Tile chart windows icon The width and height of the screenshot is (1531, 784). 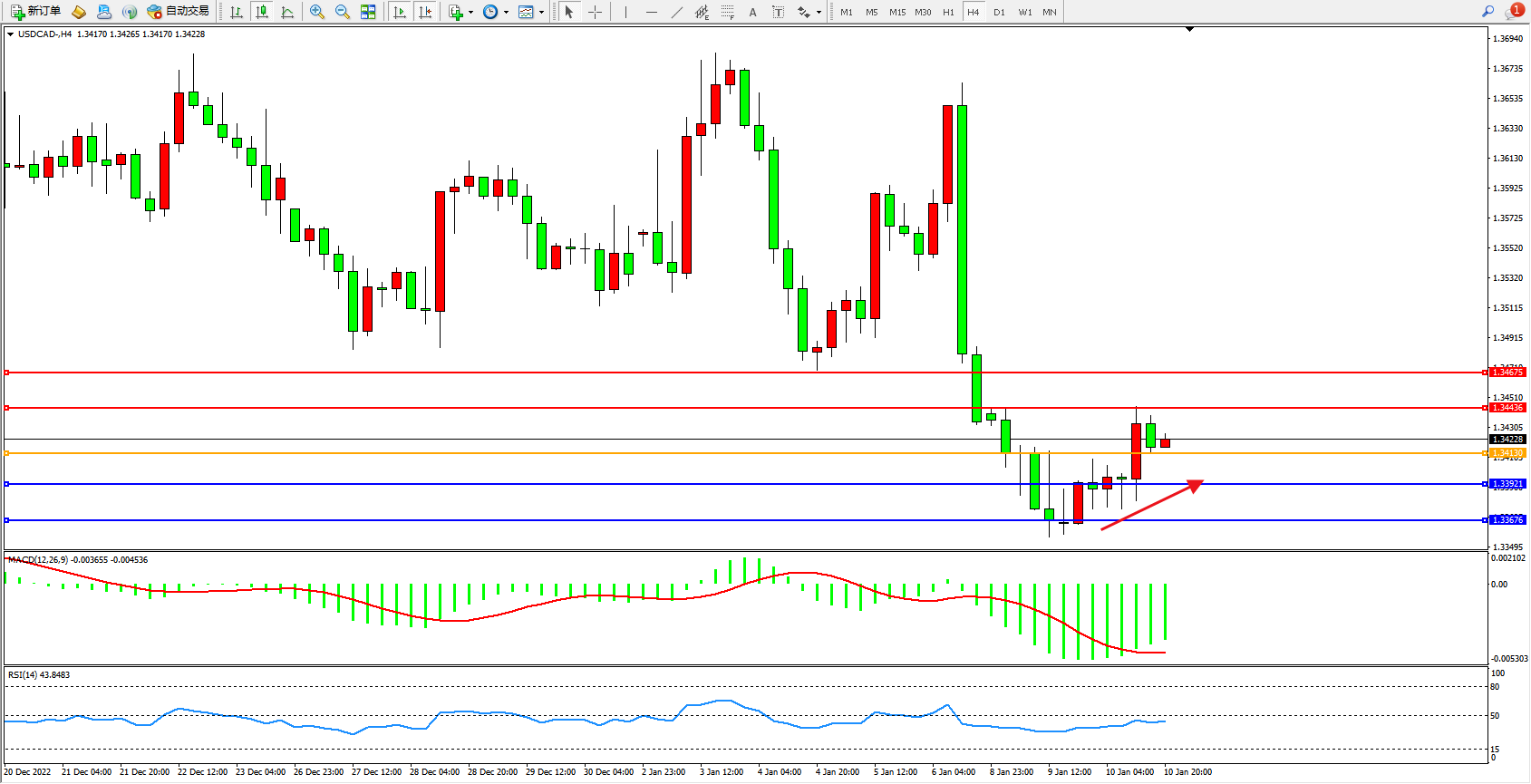368,12
